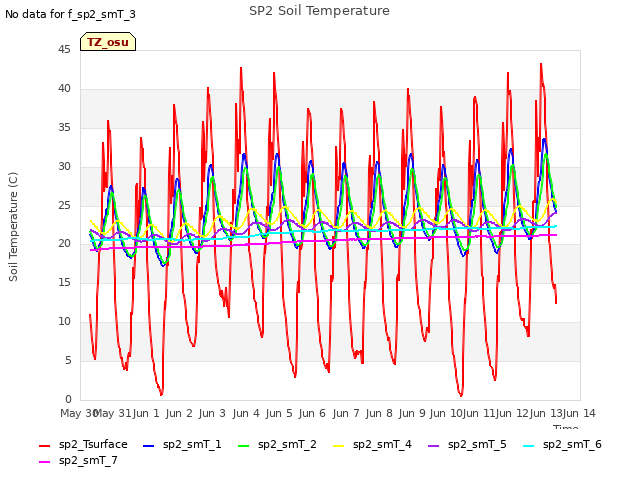
Task: Click the 25 y-axis tick label
Action: (x=64, y=205)
